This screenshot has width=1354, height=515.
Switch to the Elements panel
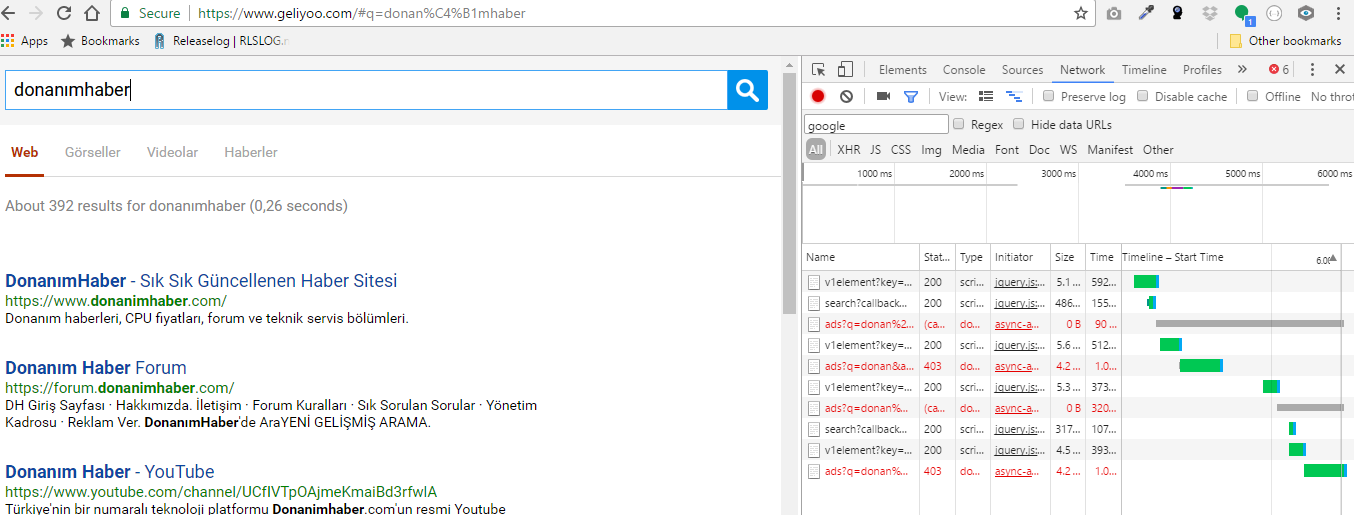tap(903, 70)
